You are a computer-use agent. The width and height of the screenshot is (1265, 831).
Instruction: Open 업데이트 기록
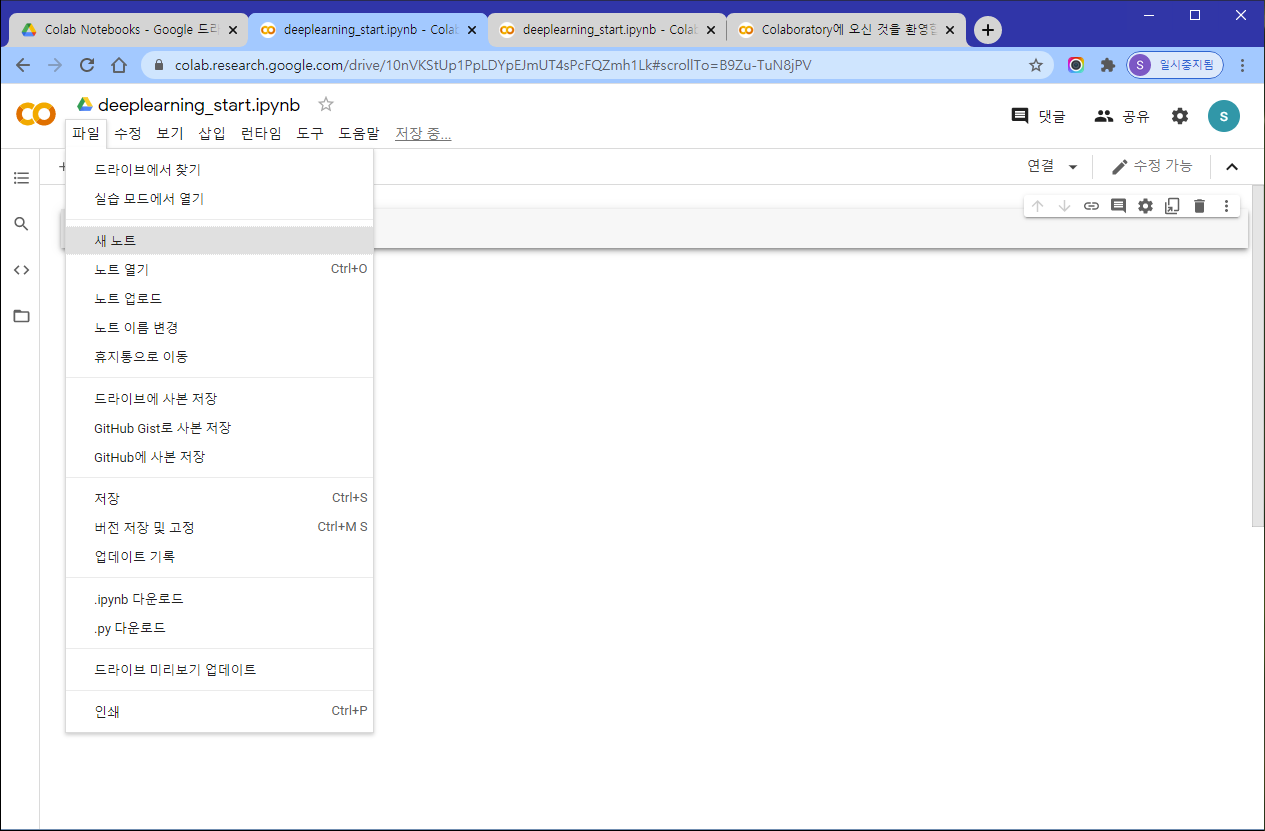(219, 556)
